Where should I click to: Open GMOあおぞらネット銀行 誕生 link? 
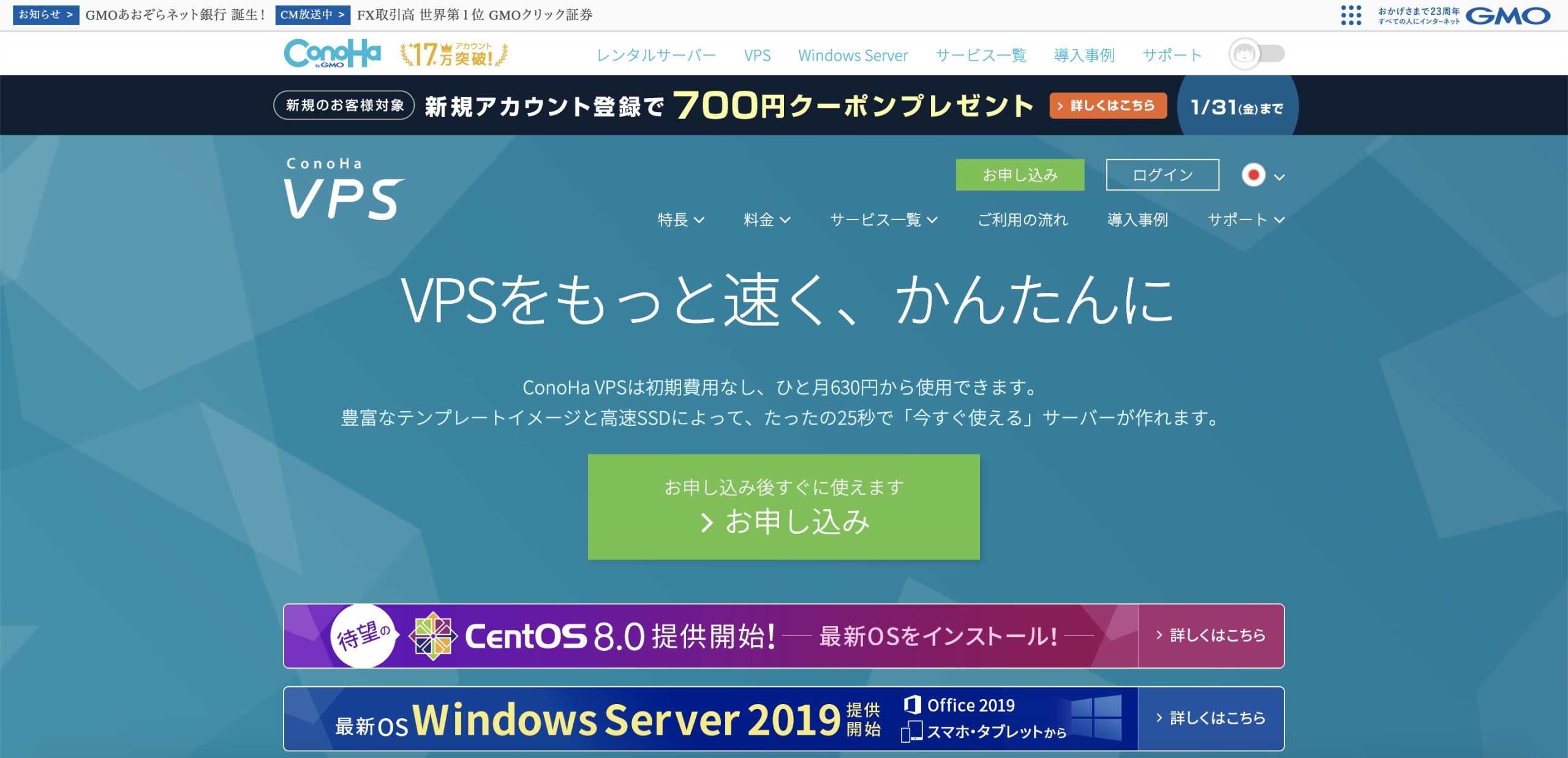[175, 15]
